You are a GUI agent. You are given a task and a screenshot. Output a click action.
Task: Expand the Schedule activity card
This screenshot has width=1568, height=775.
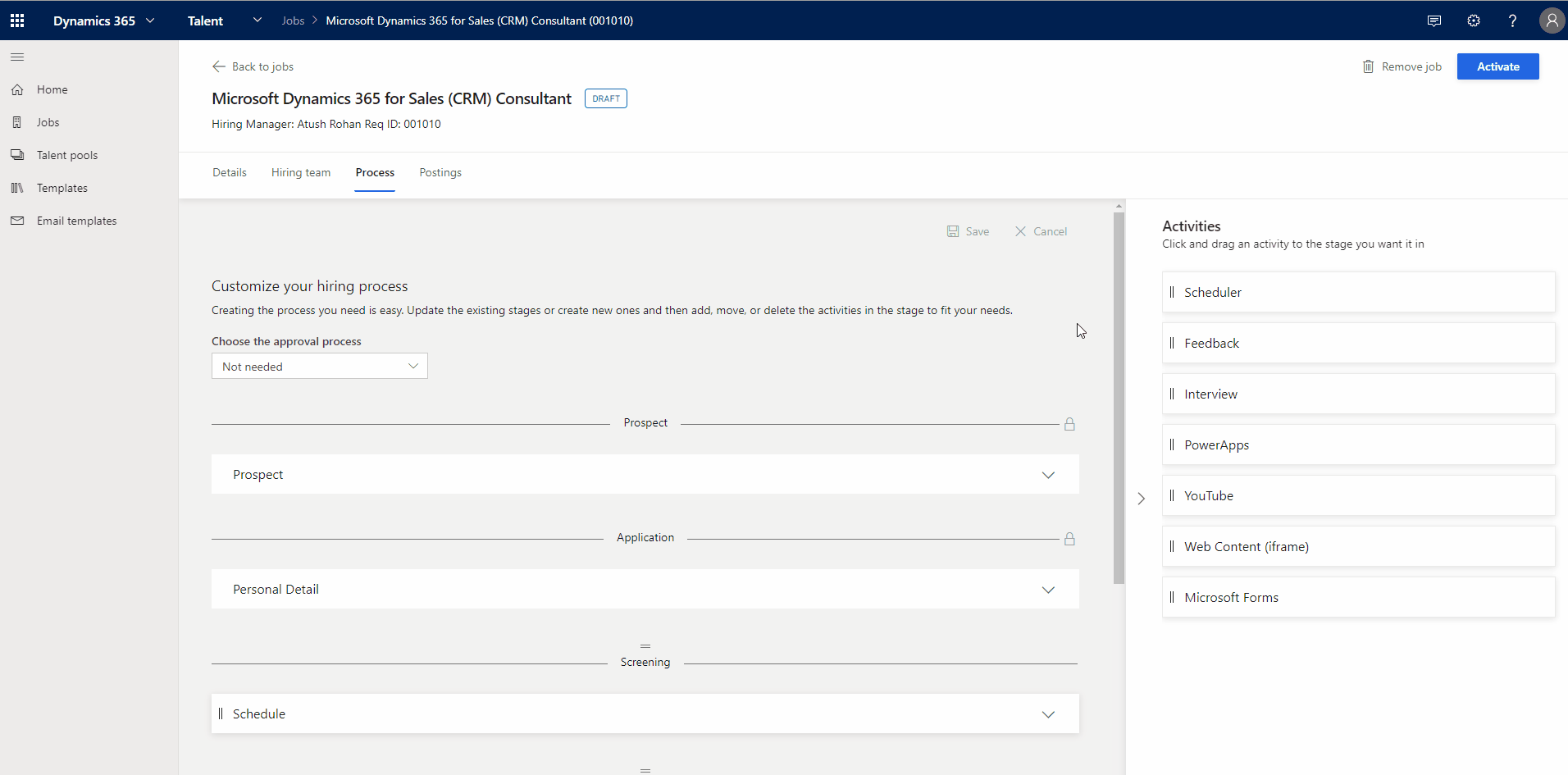(x=1048, y=714)
